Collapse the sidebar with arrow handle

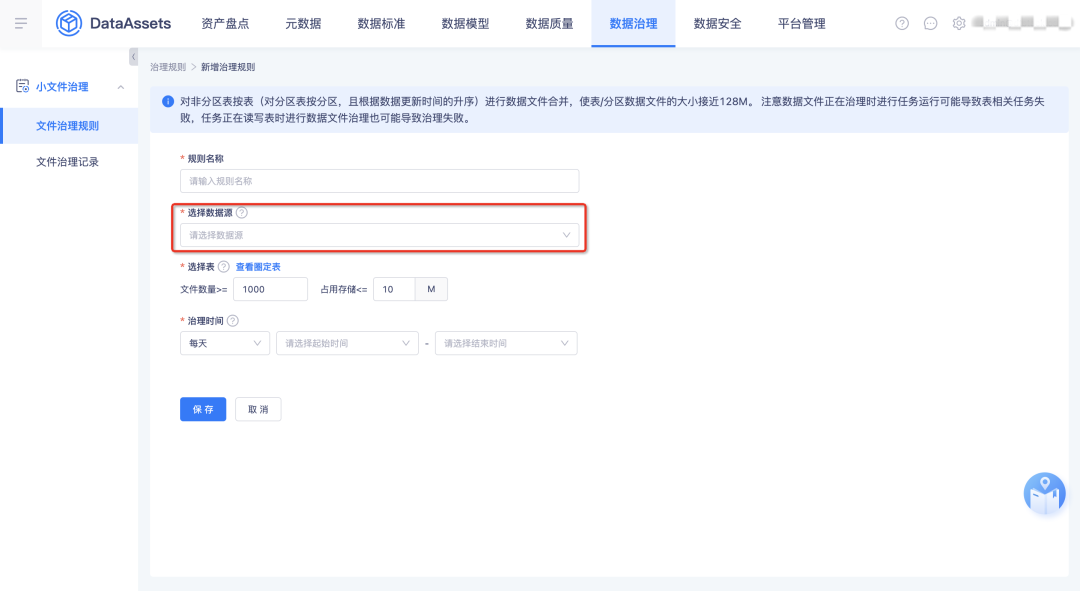tap(134, 56)
